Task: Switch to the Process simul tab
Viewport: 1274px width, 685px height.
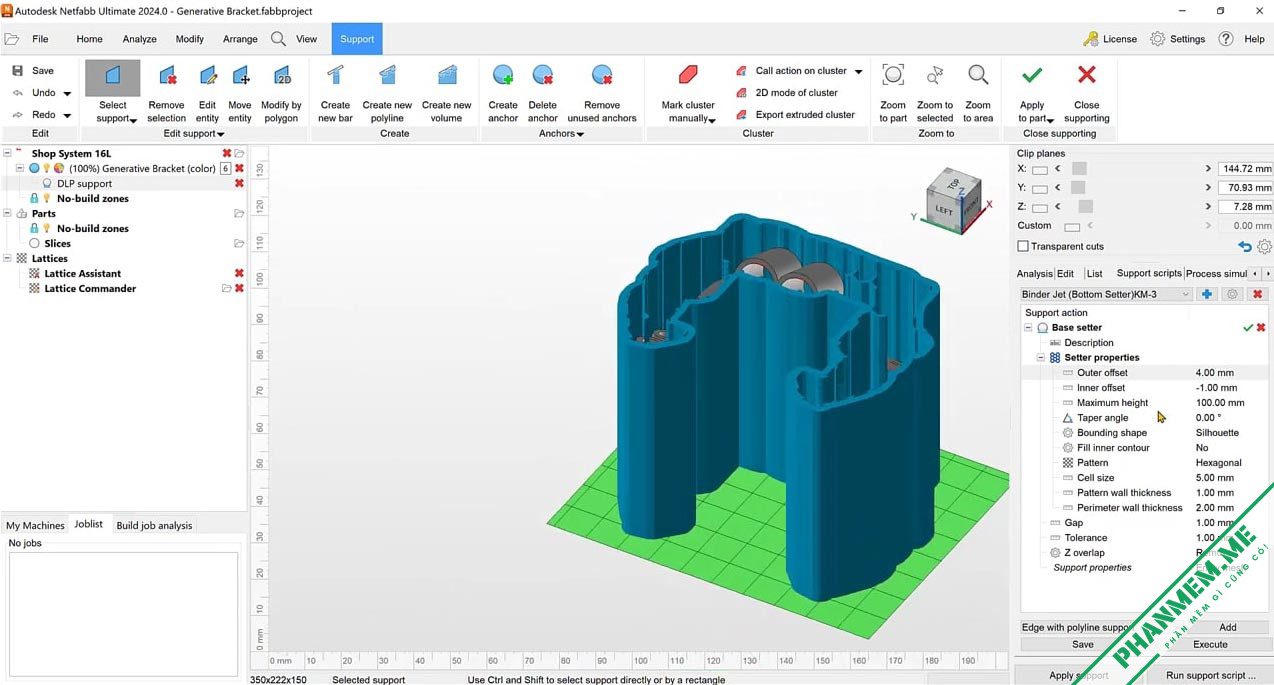Action: click(1216, 274)
